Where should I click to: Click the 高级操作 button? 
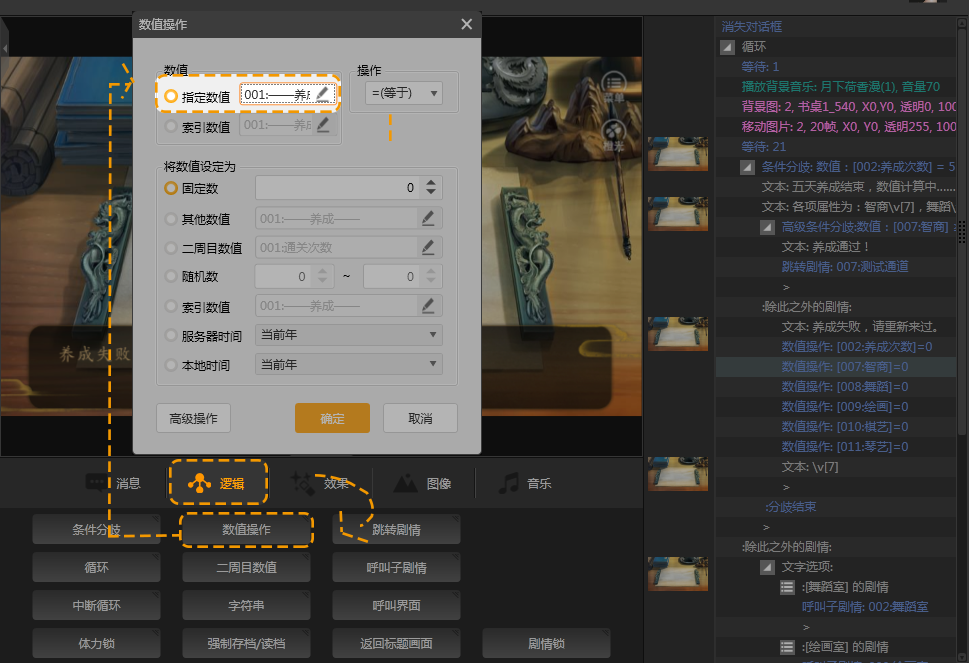pyautogui.click(x=194, y=418)
